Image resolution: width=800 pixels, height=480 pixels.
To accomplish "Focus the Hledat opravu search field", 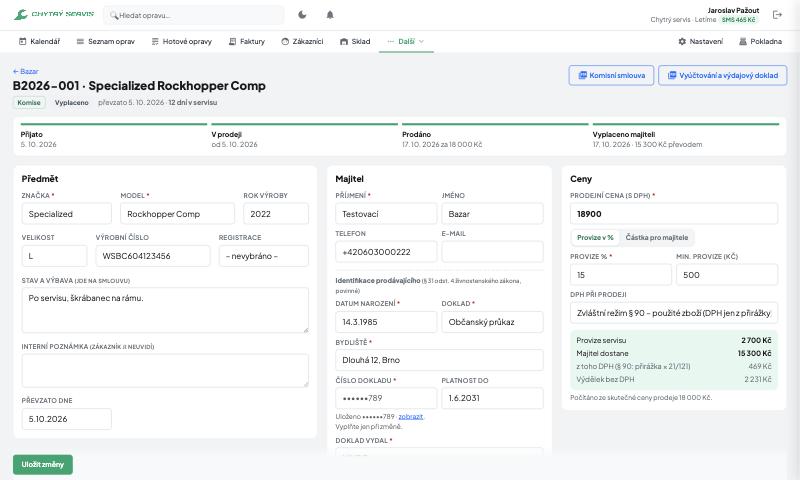I will pos(194,15).
